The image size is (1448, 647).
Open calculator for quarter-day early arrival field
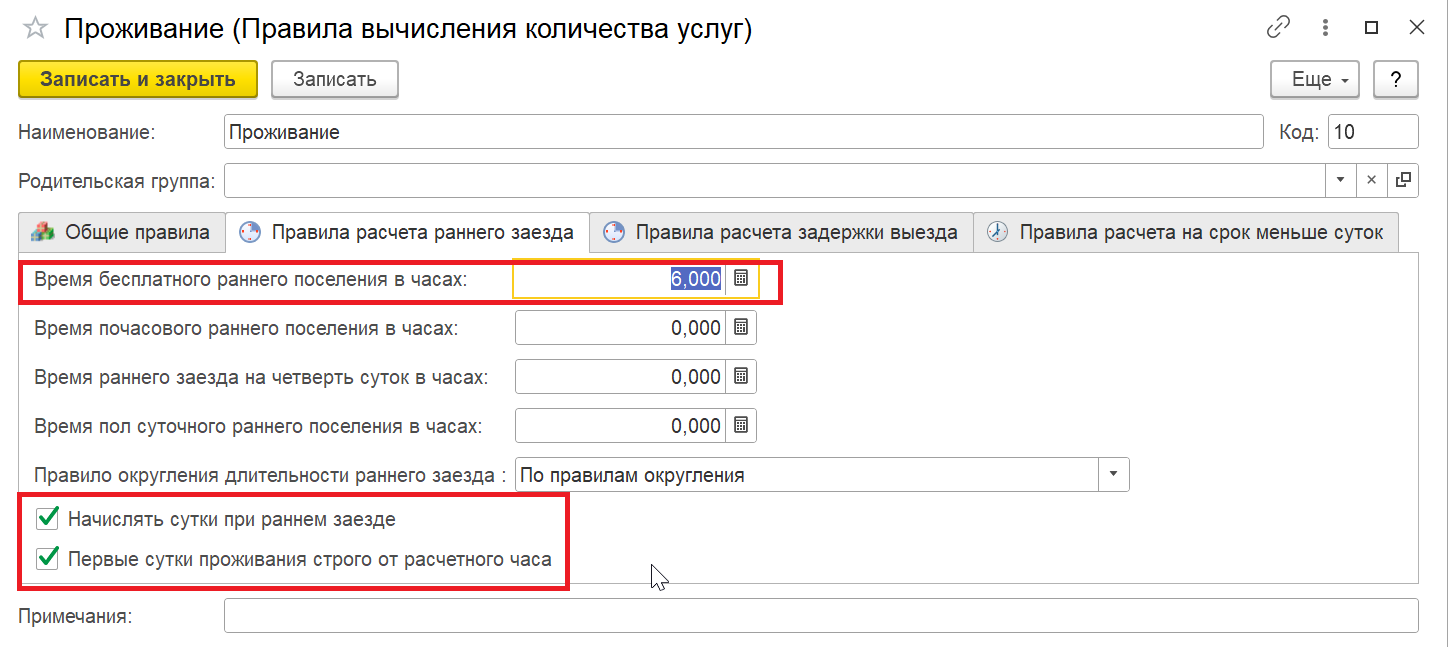(741, 376)
